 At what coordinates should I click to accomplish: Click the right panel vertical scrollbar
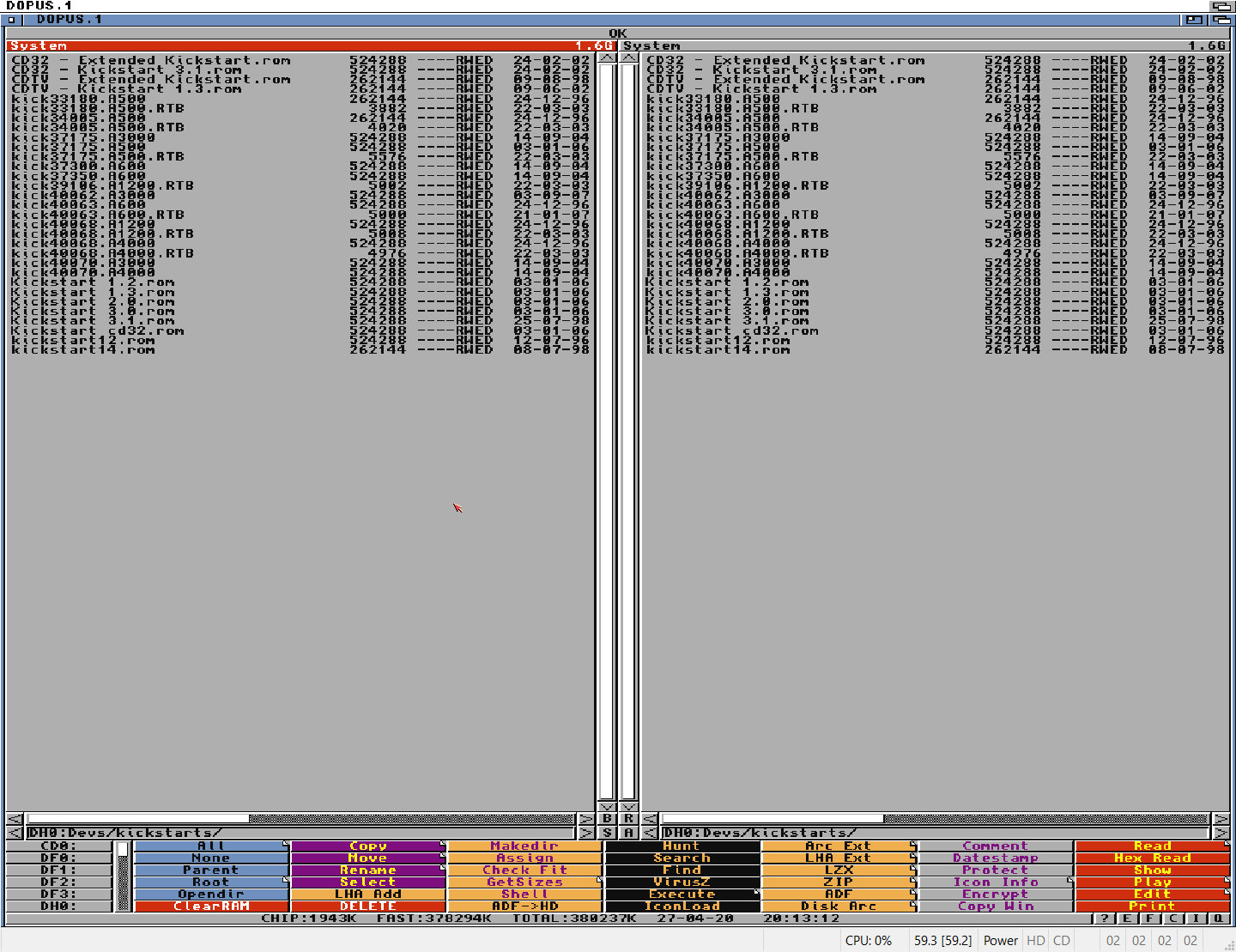coord(628,433)
